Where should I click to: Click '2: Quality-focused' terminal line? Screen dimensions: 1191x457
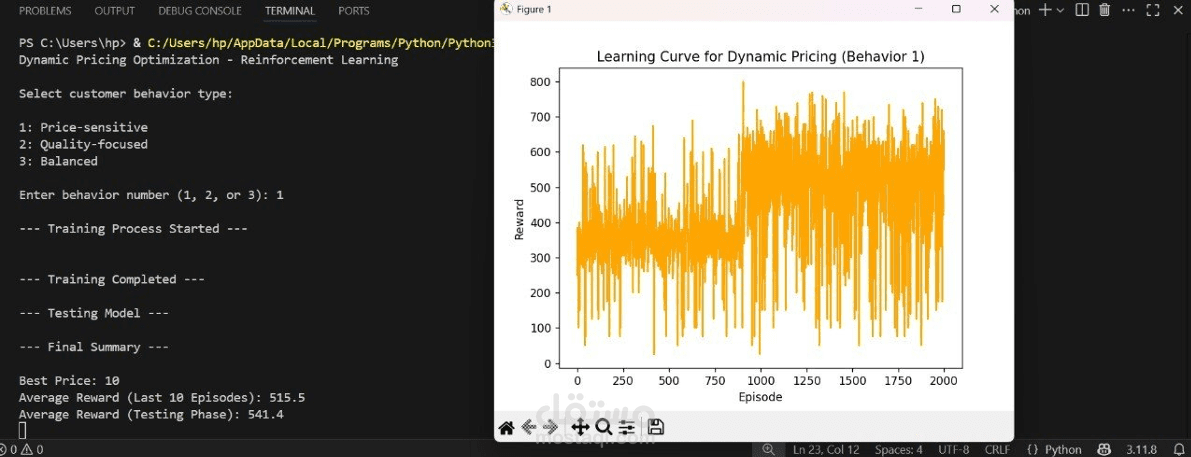click(84, 144)
